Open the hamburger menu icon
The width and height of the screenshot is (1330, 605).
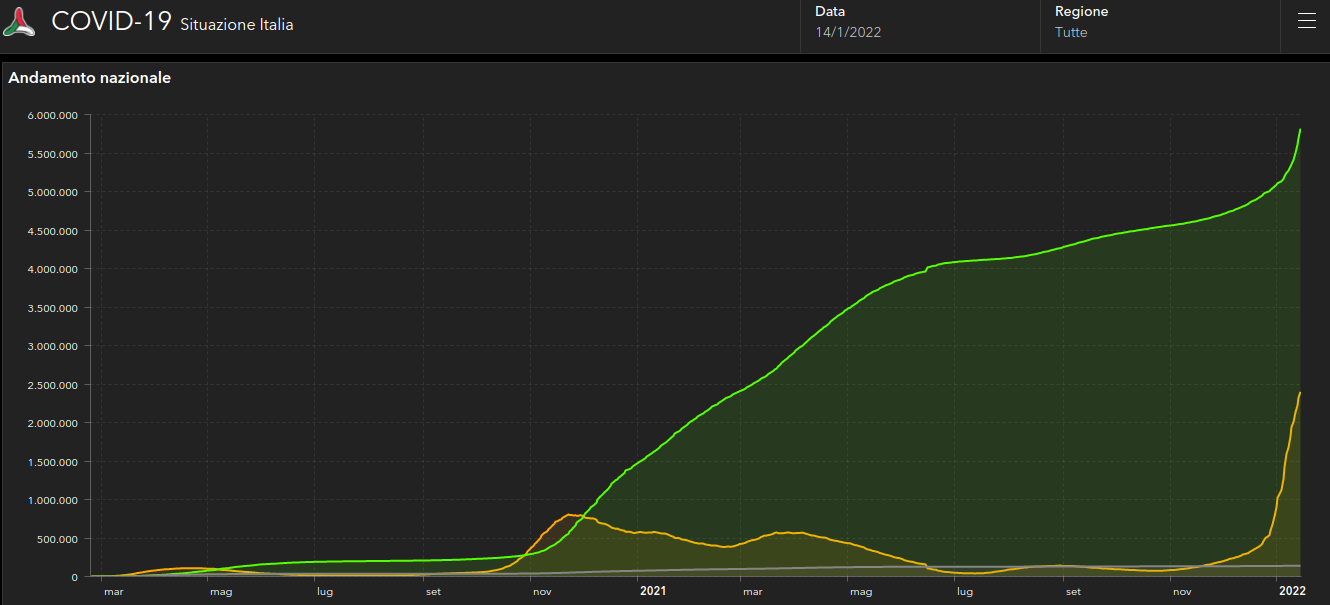point(1306,22)
